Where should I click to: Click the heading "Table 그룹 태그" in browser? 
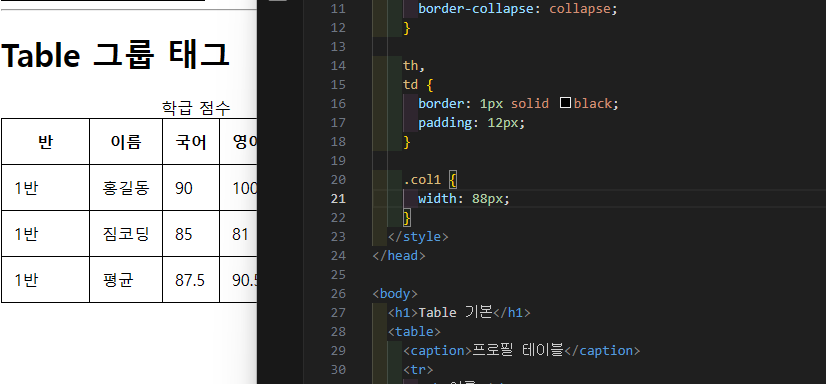click(115, 55)
